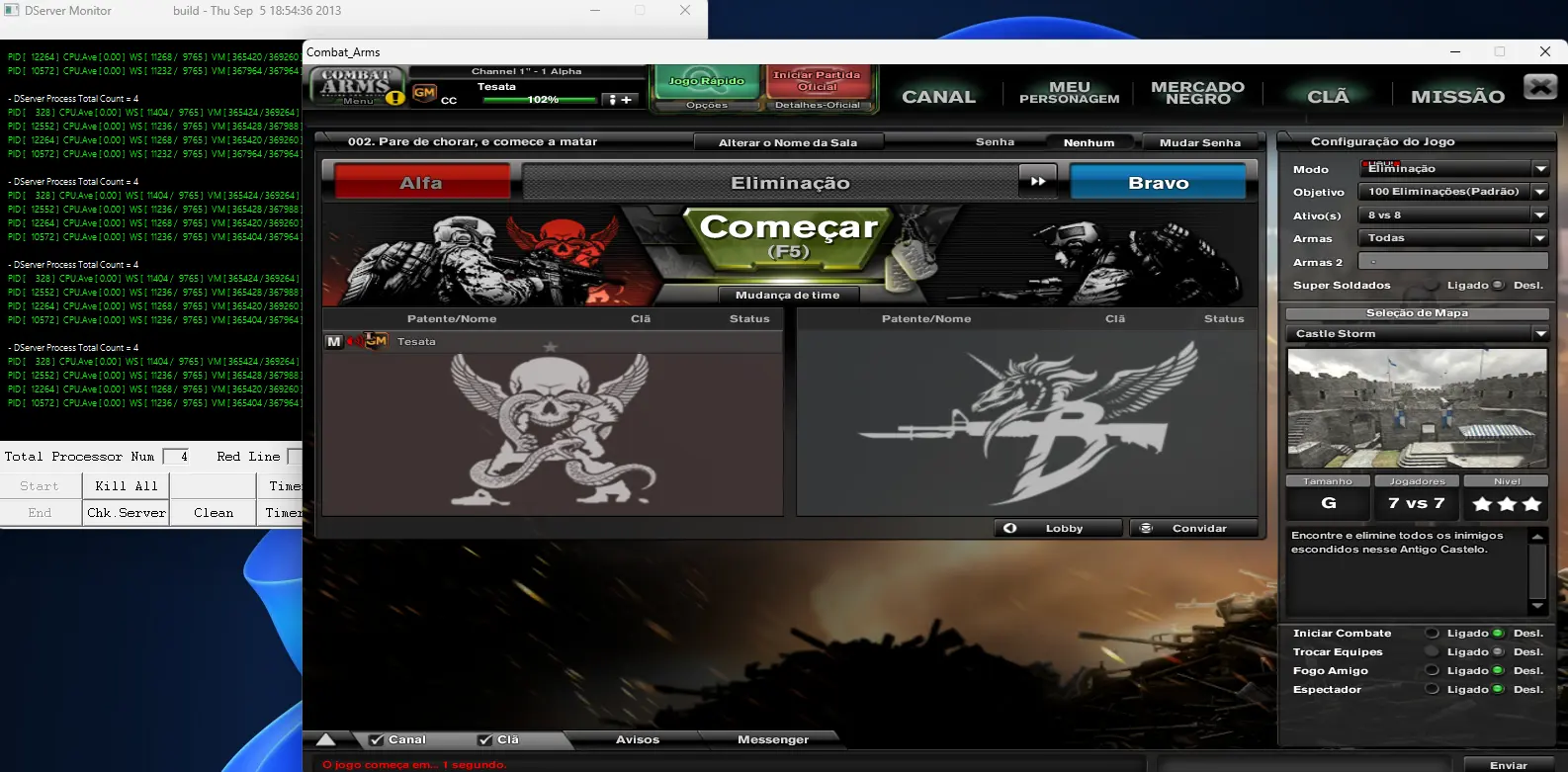Click Kill All in DServer Monitor

click(127, 485)
